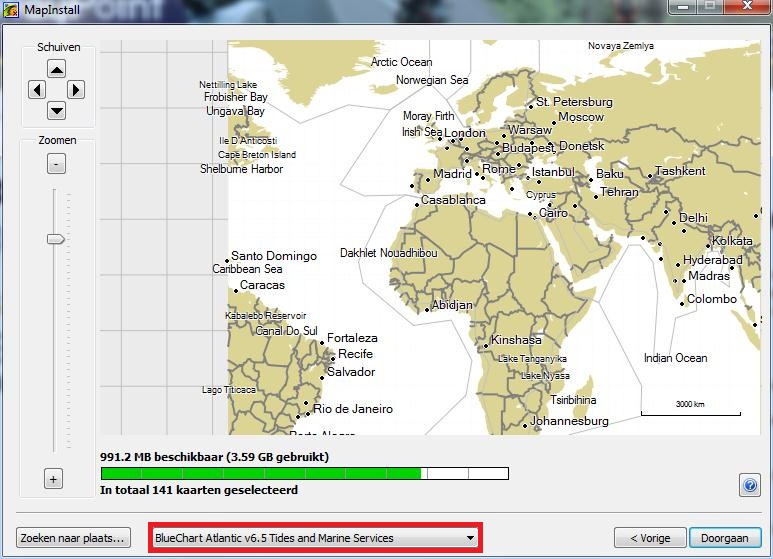Click the Madrid label on the map
Image resolution: width=773 pixels, height=559 pixels.
point(453,174)
